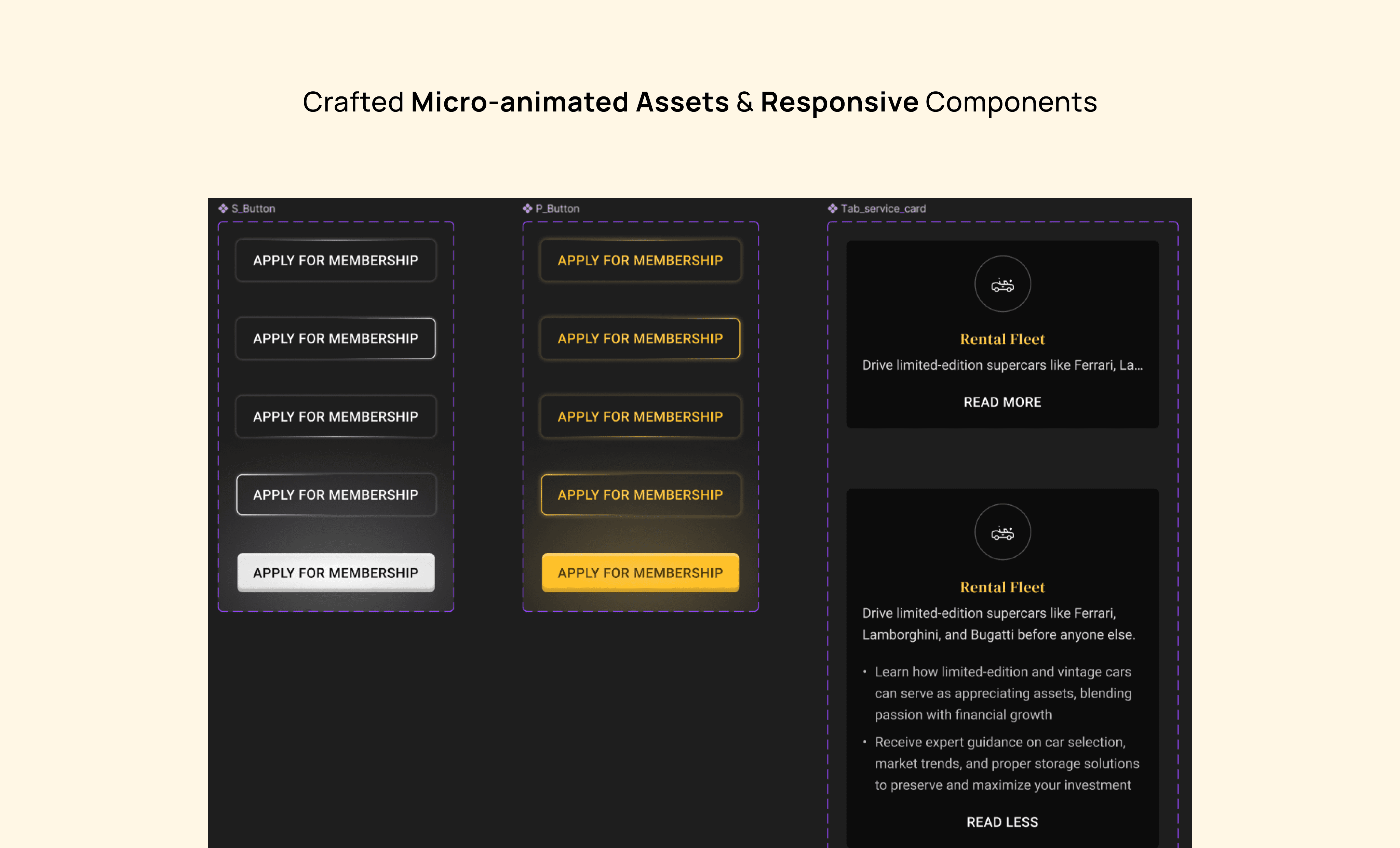The height and width of the screenshot is (848, 1400).
Task: Click the P_Button component diamond icon
Action: tap(527, 209)
